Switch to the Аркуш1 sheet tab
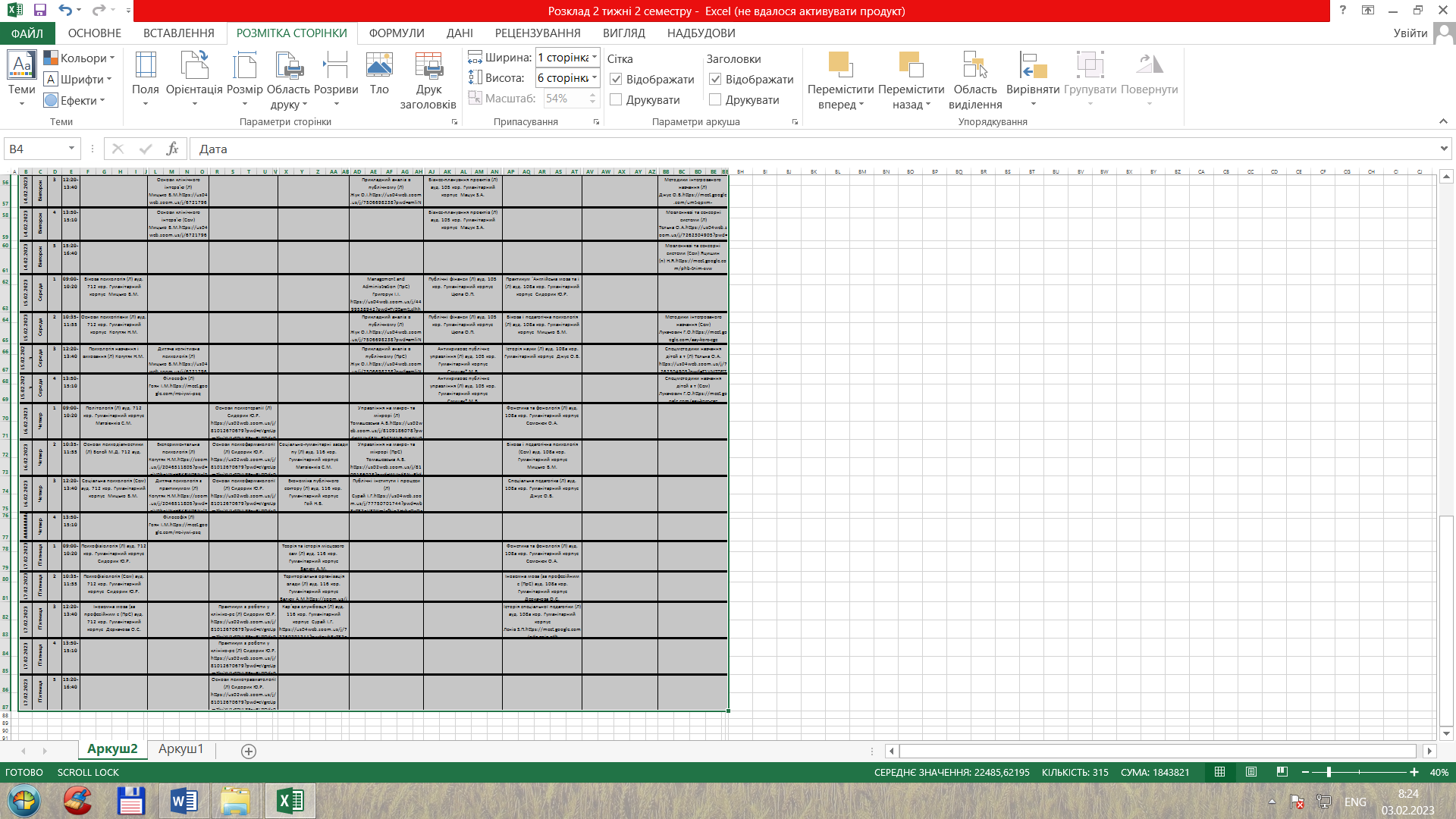This screenshot has height=819, width=1456. pyautogui.click(x=180, y=749)
